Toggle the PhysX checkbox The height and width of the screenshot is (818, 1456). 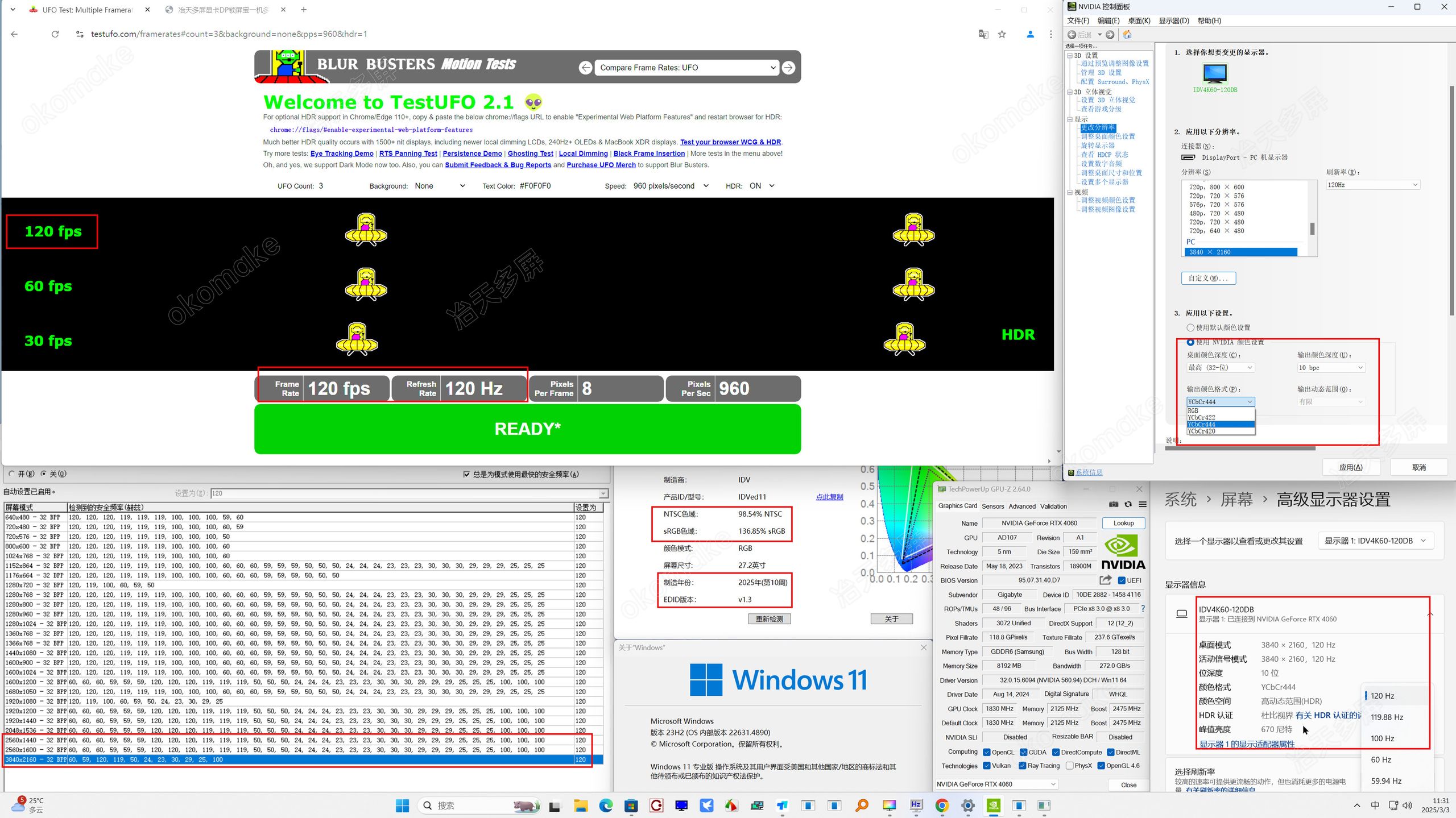(1070, 766)
